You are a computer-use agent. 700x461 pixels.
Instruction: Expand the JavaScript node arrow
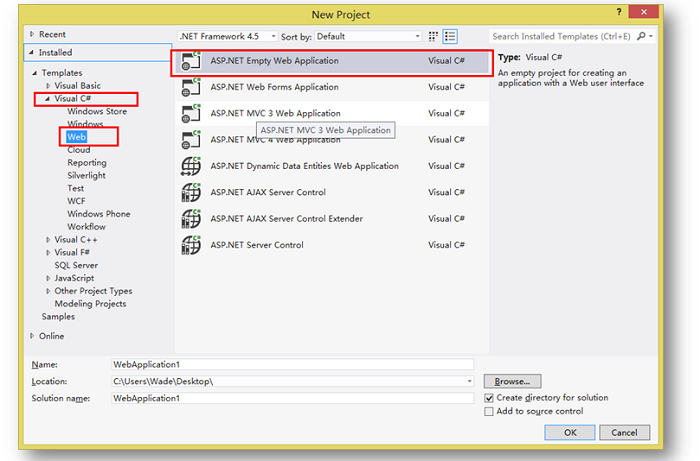48,278
